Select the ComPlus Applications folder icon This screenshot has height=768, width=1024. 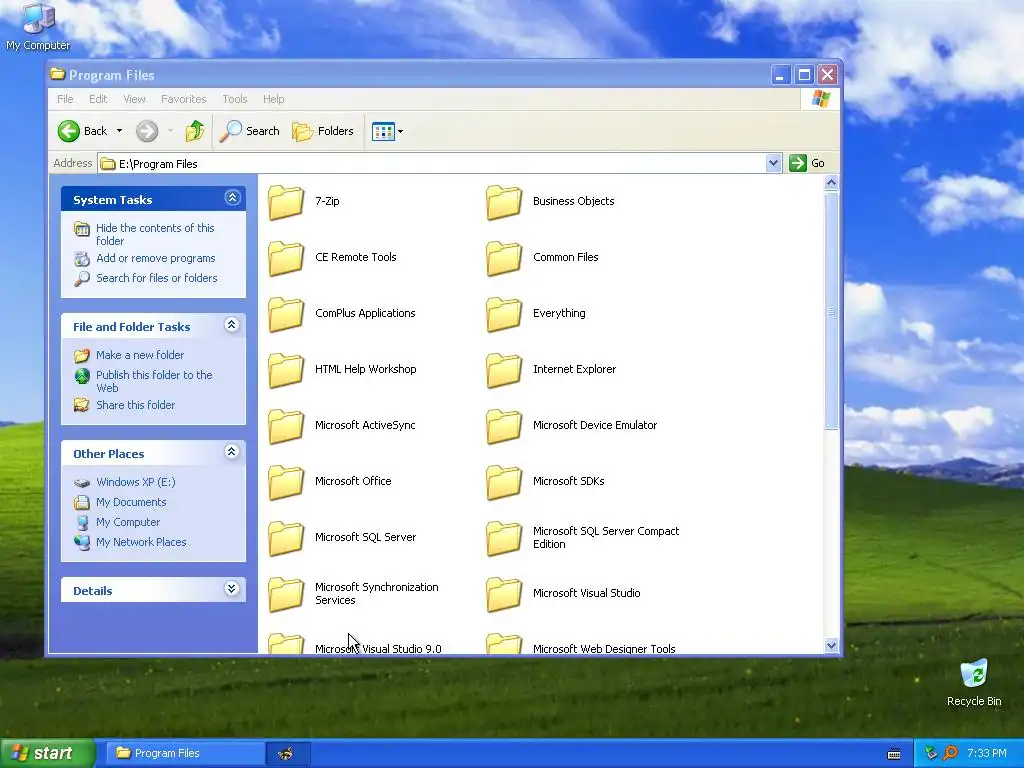click(x=286, y=313)
